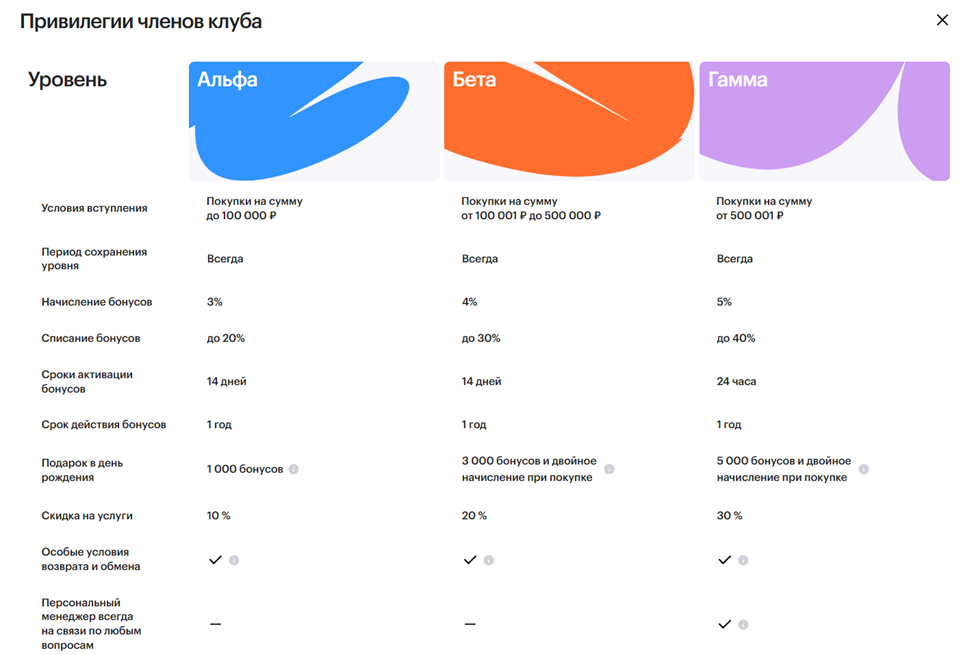Select the blue Альфа level card

(314, 121)
